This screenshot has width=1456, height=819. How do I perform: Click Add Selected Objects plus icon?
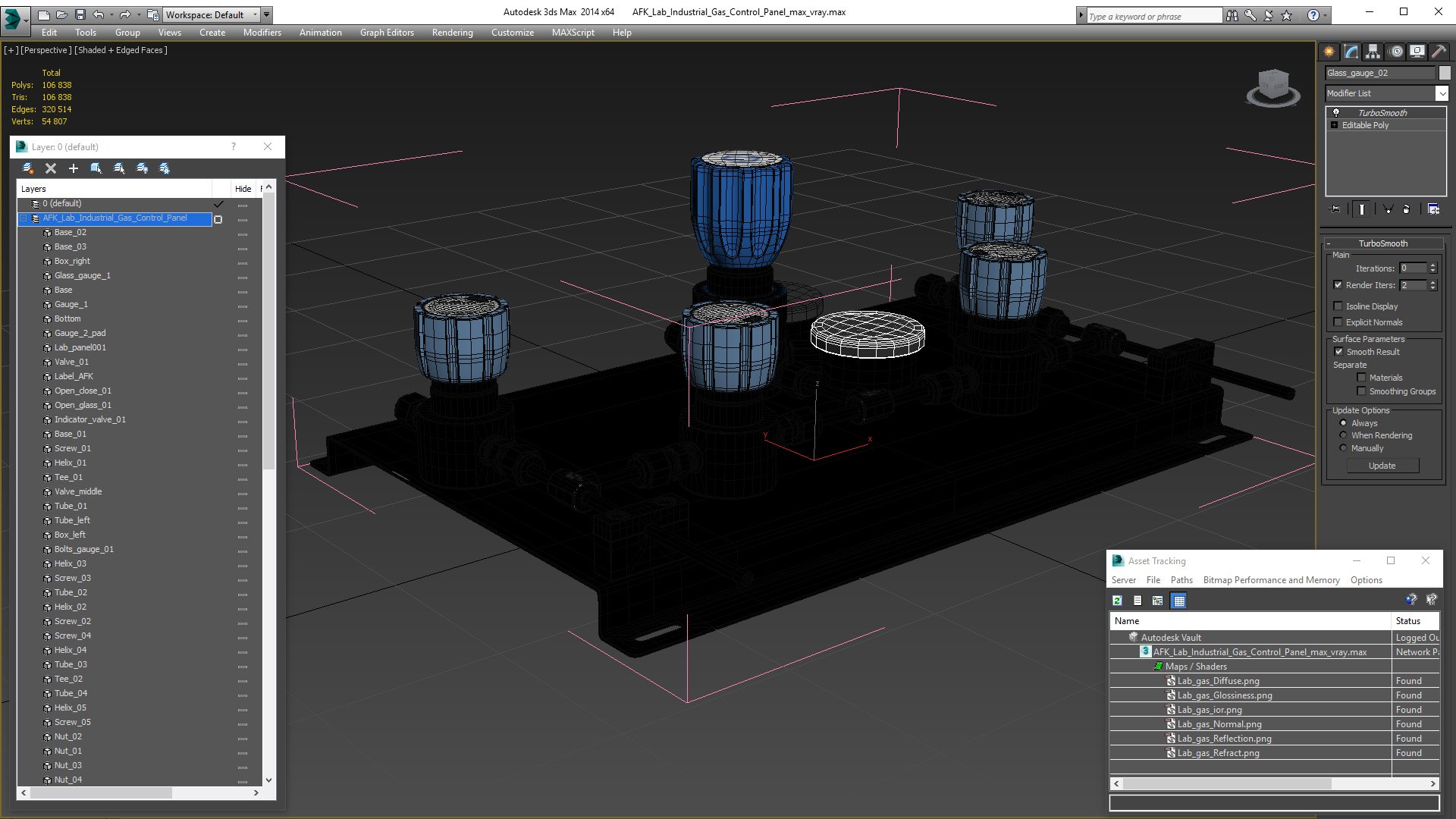(x=74, y=168)
